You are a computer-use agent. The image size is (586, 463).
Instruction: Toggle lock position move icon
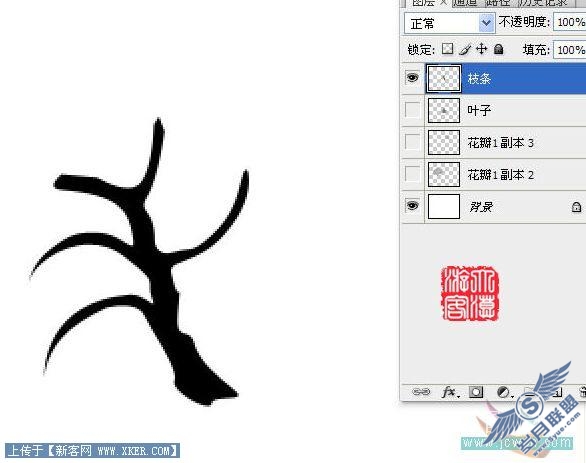pos(481,49)
